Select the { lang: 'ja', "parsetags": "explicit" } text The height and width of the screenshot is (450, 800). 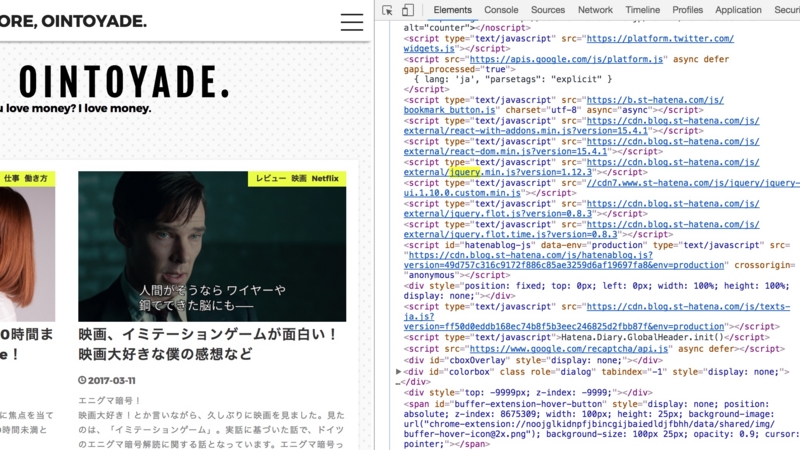click(513, 79)
